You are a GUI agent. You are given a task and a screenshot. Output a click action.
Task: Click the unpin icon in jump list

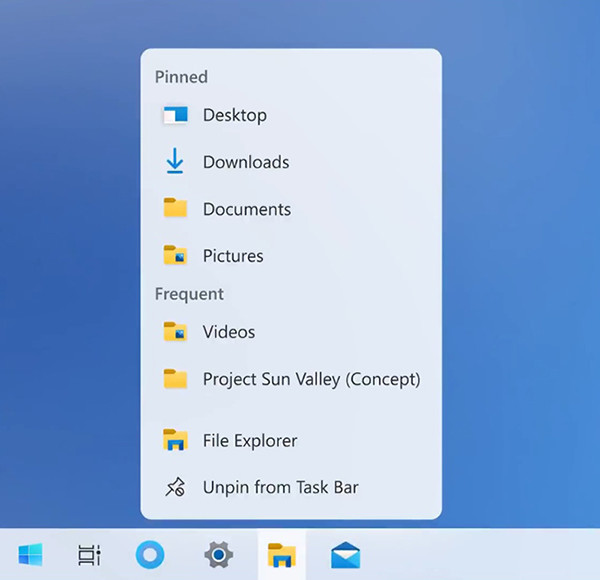point(175,488)
